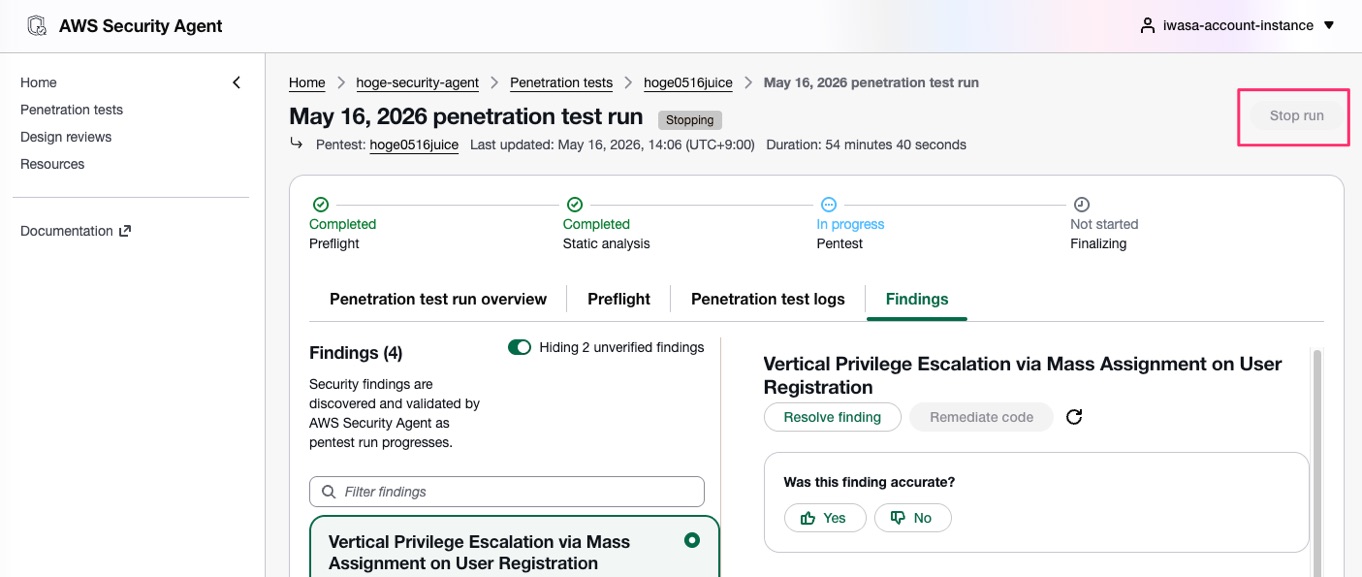Click the Resolve finding button
This screenshot has height=577, width=1362.
[x=832, y=417]
